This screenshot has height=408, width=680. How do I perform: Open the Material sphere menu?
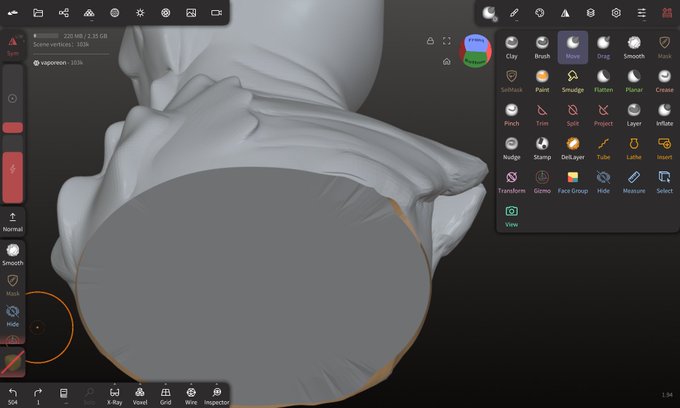[x=114, y=13]
